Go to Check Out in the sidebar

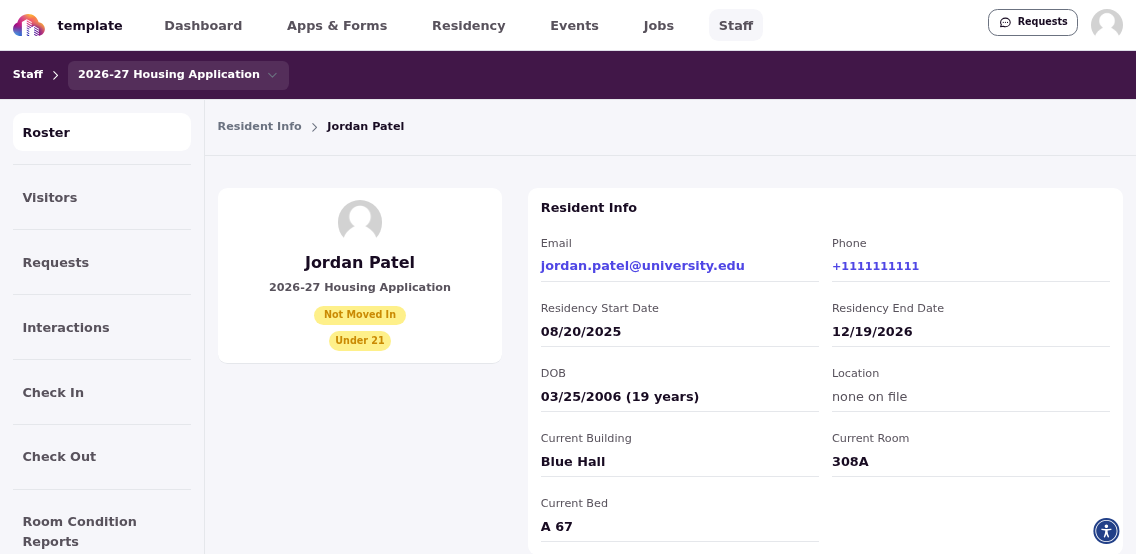pyautogui.click(x=102, y=457)
